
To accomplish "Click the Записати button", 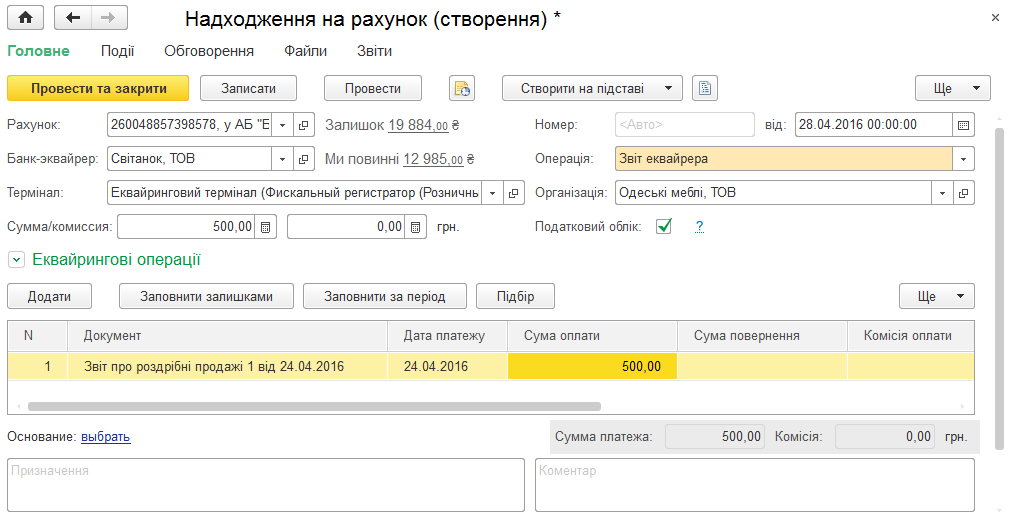I will [x=248, y=88].
